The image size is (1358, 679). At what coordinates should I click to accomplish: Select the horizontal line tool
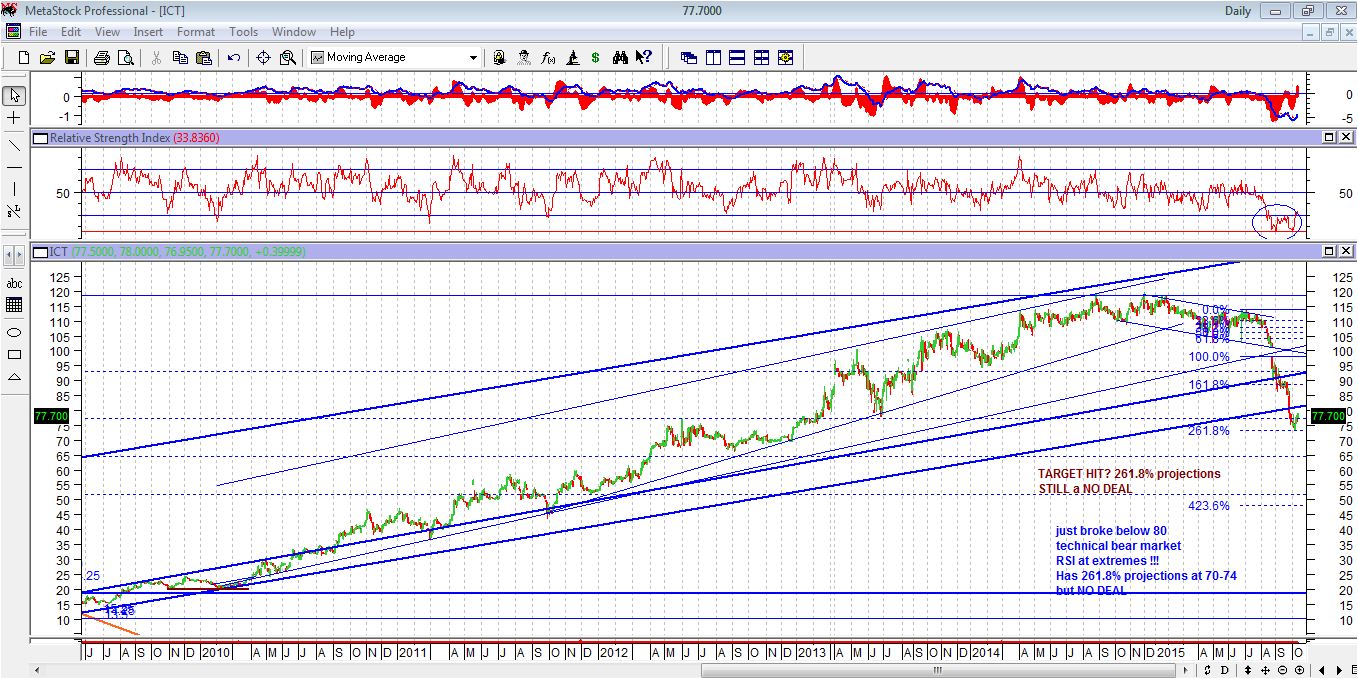(12, 166)
